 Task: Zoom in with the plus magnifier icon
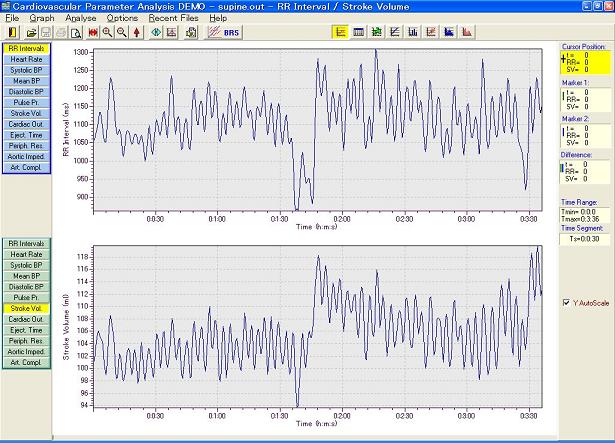107,33
